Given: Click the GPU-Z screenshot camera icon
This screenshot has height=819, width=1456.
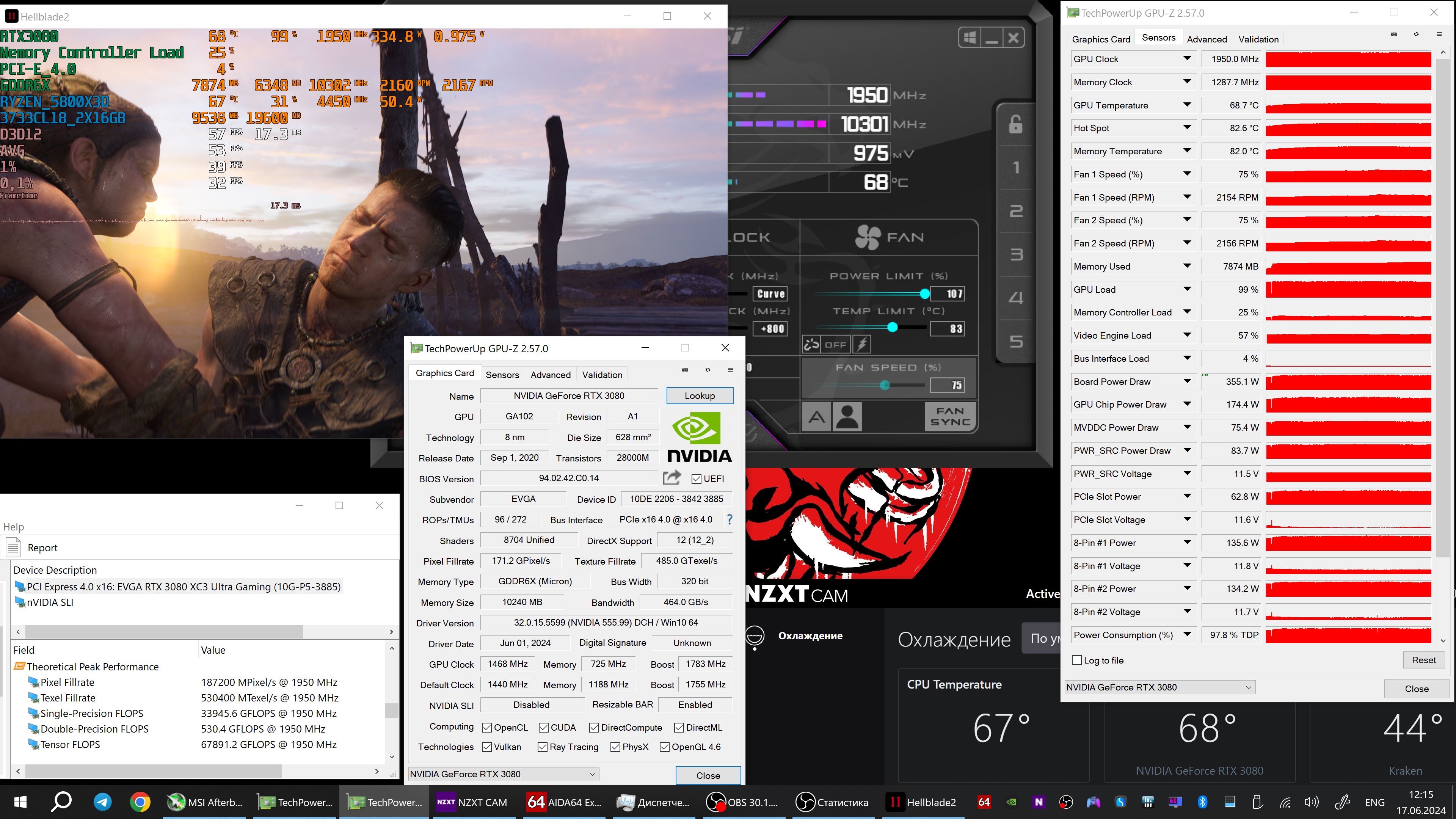Looking at the screenshot, I should (685, 370).
